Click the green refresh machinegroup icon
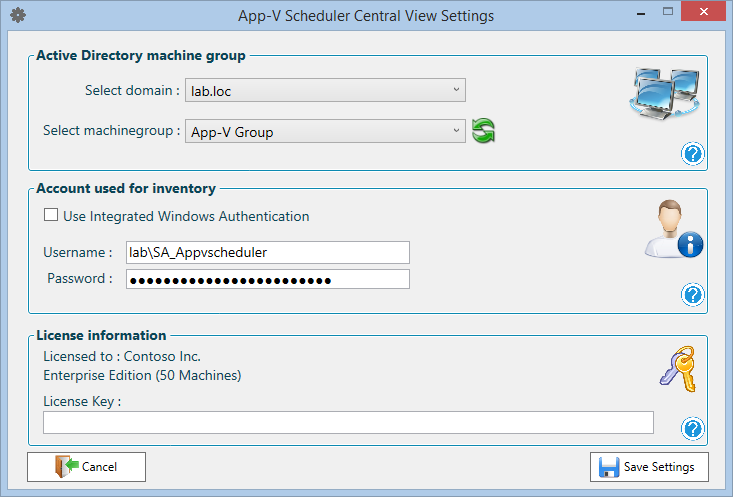The height and width of the screenshot is (497, 733). click(484, 131)
